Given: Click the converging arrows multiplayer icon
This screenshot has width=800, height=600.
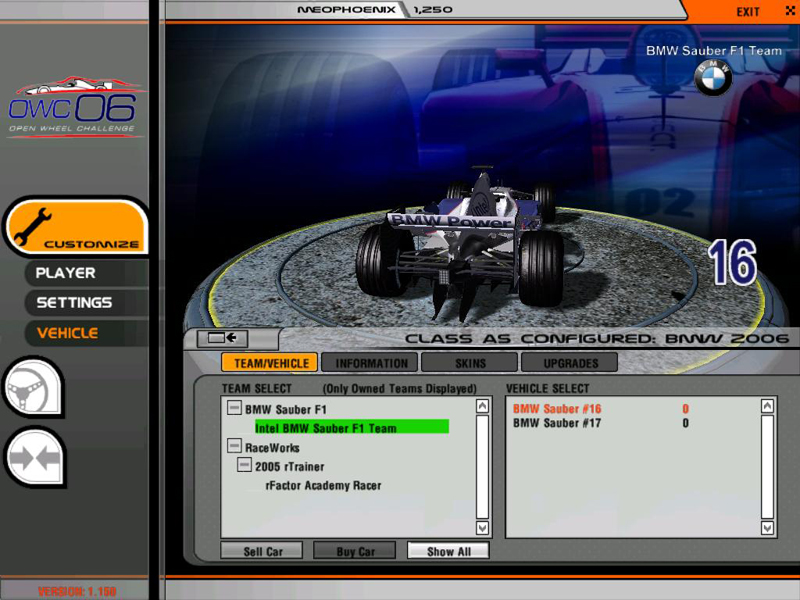Looking at the screenshot, I should [35, 457].
